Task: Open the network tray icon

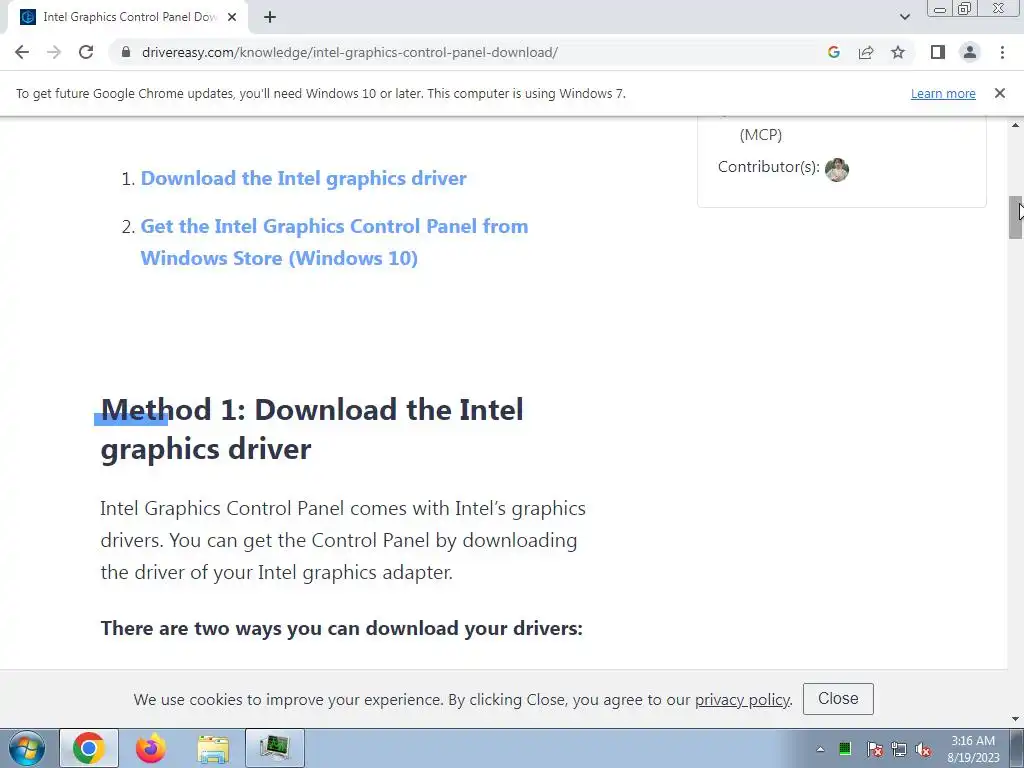Action: (x=899, y=749)
